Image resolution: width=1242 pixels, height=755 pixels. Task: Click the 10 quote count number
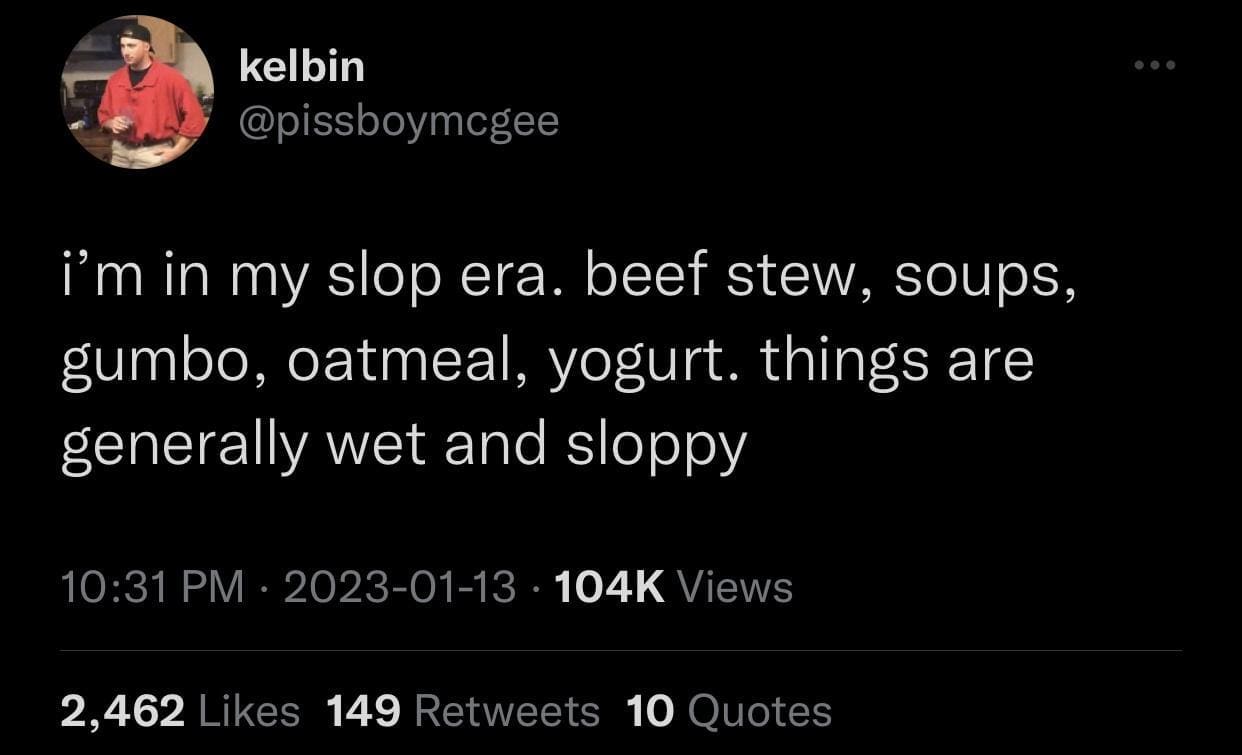coord(650,711)
